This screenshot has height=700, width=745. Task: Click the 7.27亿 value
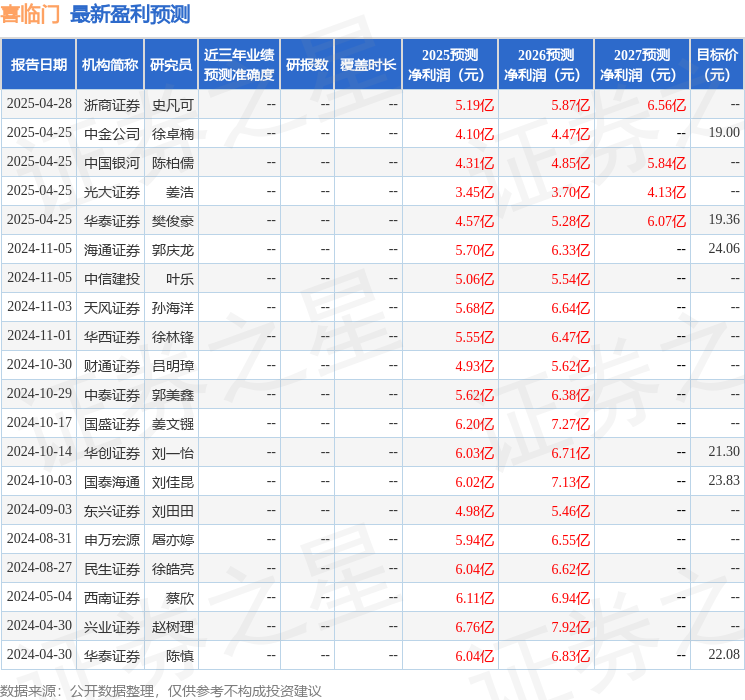[570, 424]
